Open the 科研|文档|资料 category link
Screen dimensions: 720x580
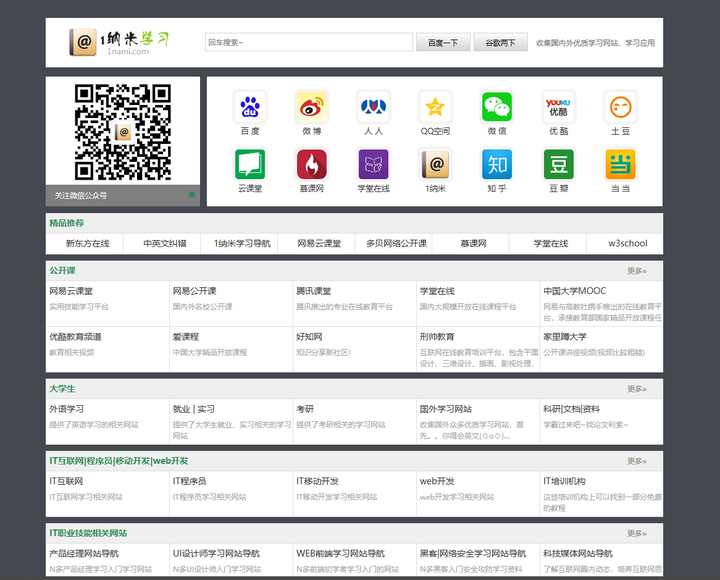pos(572,409)
